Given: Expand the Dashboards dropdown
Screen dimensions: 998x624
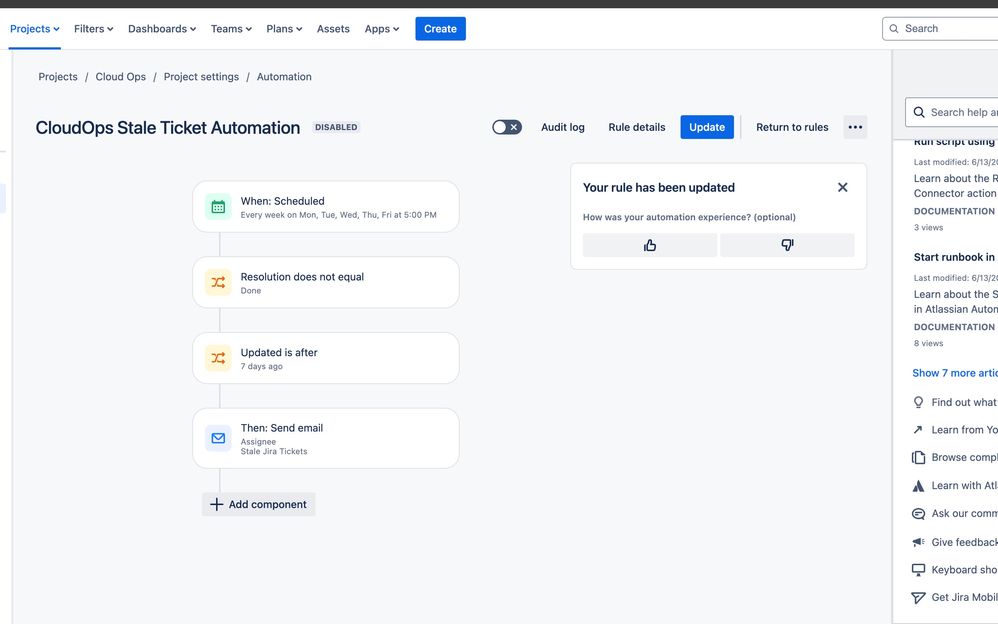Looking at the screenshot, I should (x=162, y=29).
